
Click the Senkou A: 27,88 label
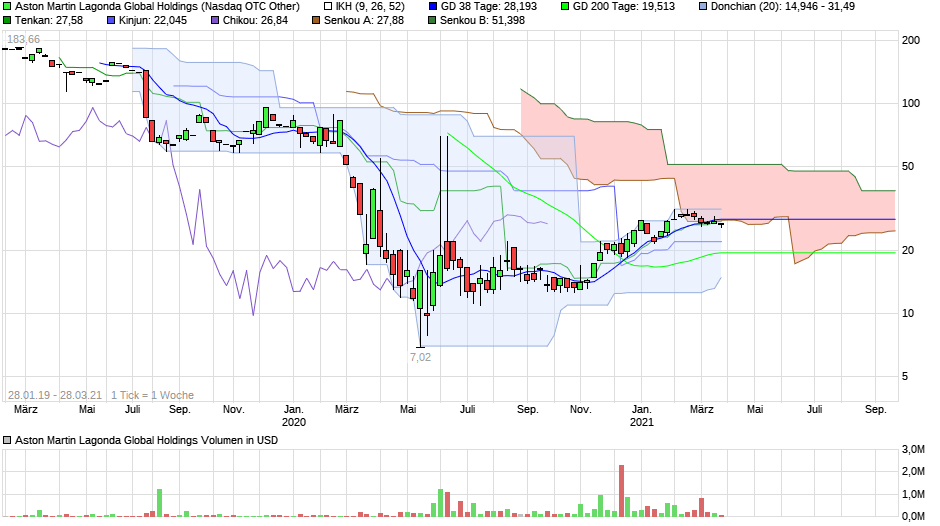(x=364, y=20)
